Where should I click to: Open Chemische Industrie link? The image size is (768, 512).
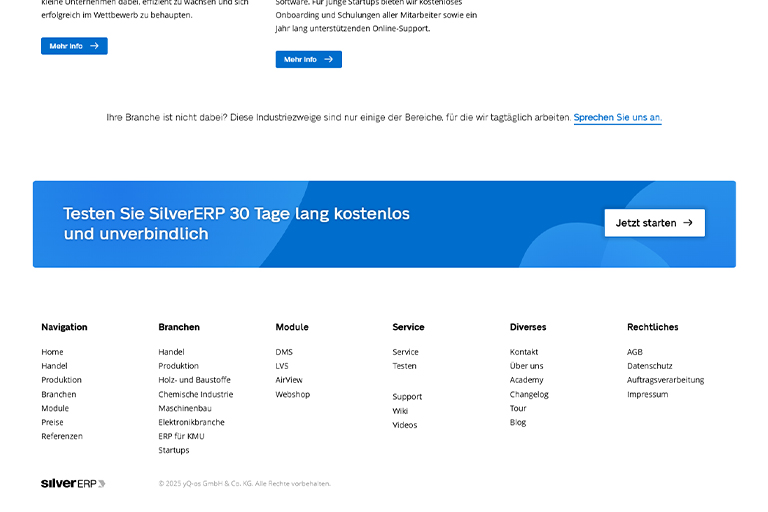point(195,394)
